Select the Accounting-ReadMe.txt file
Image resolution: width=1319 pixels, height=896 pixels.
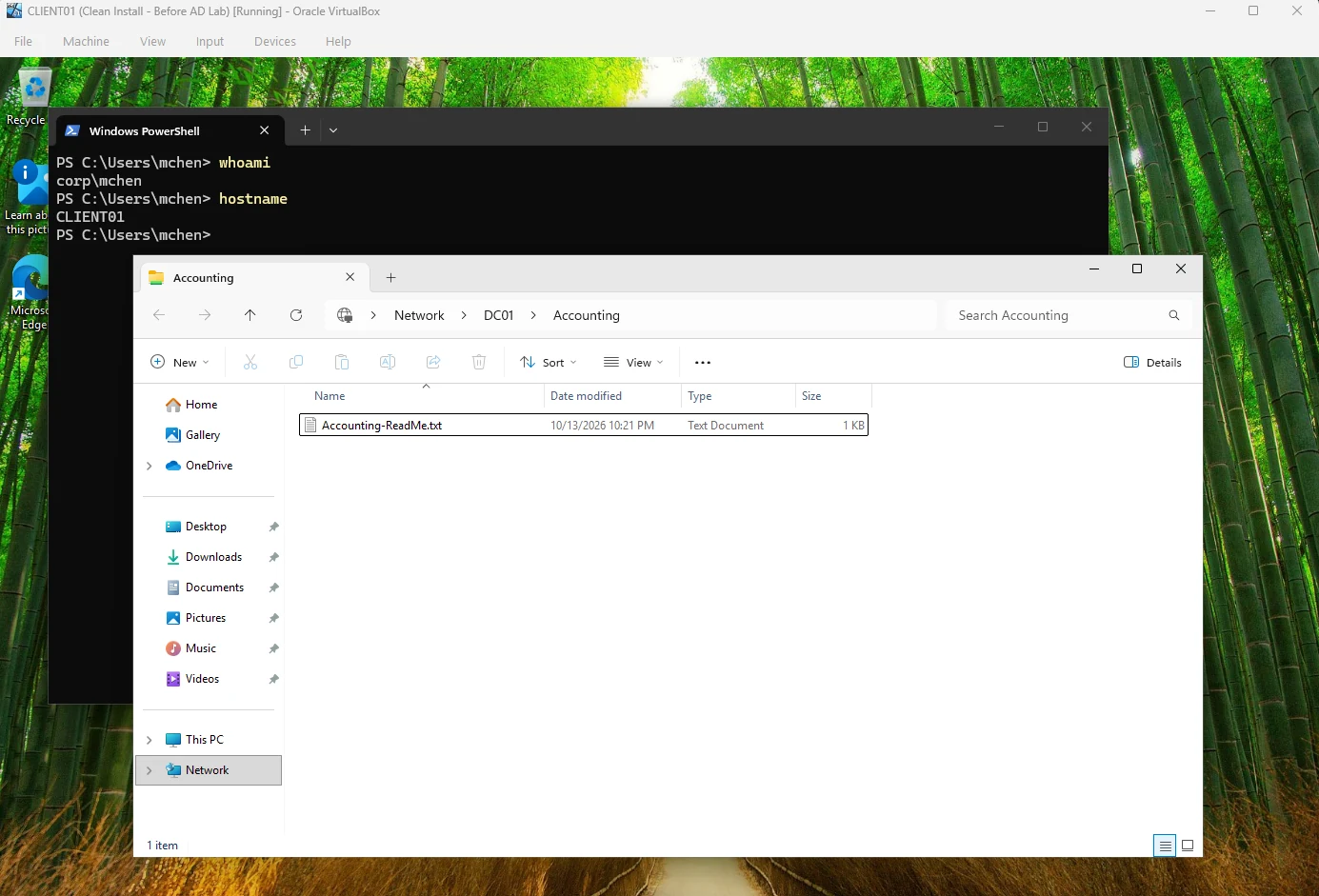click(584, 426)
